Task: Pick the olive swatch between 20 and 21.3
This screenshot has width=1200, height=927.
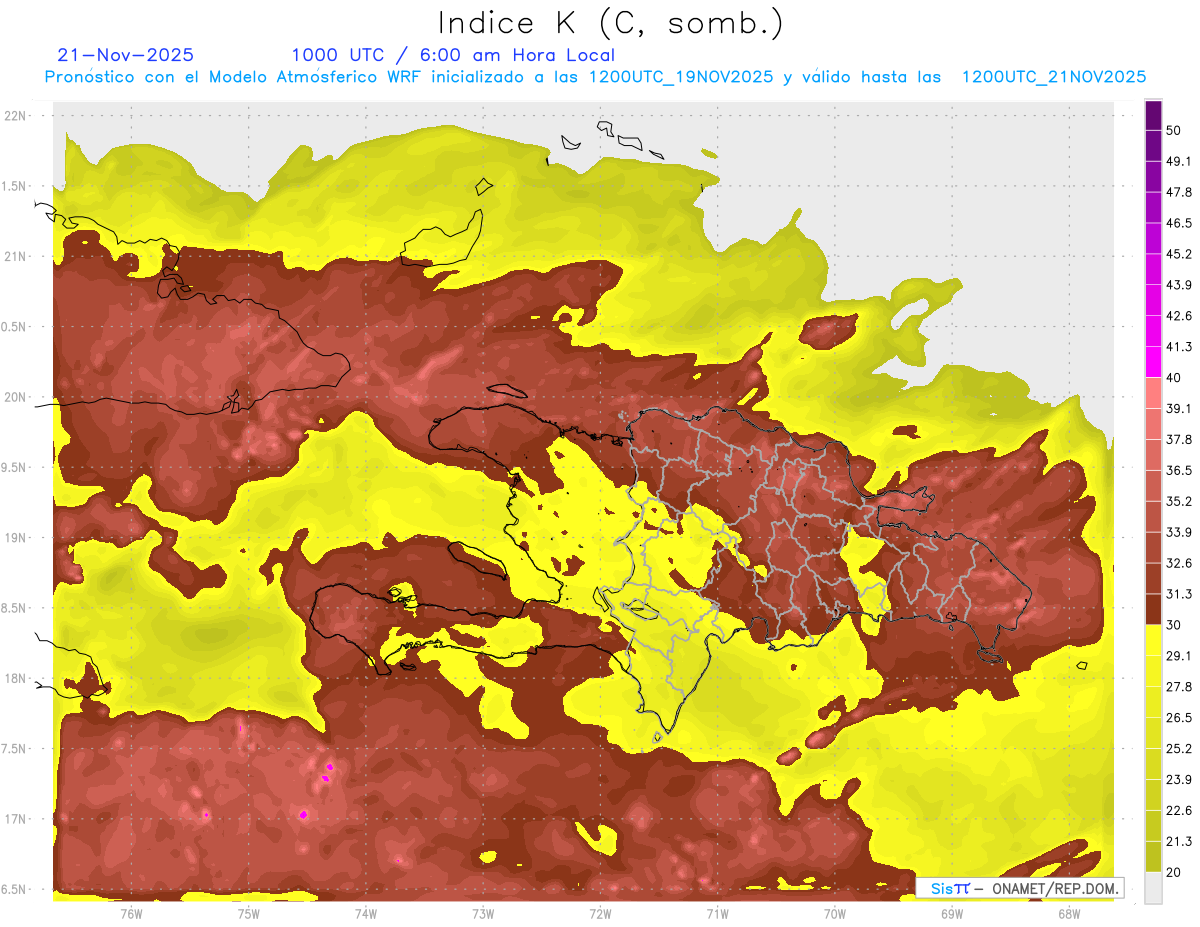Action: click(1153, 856)
